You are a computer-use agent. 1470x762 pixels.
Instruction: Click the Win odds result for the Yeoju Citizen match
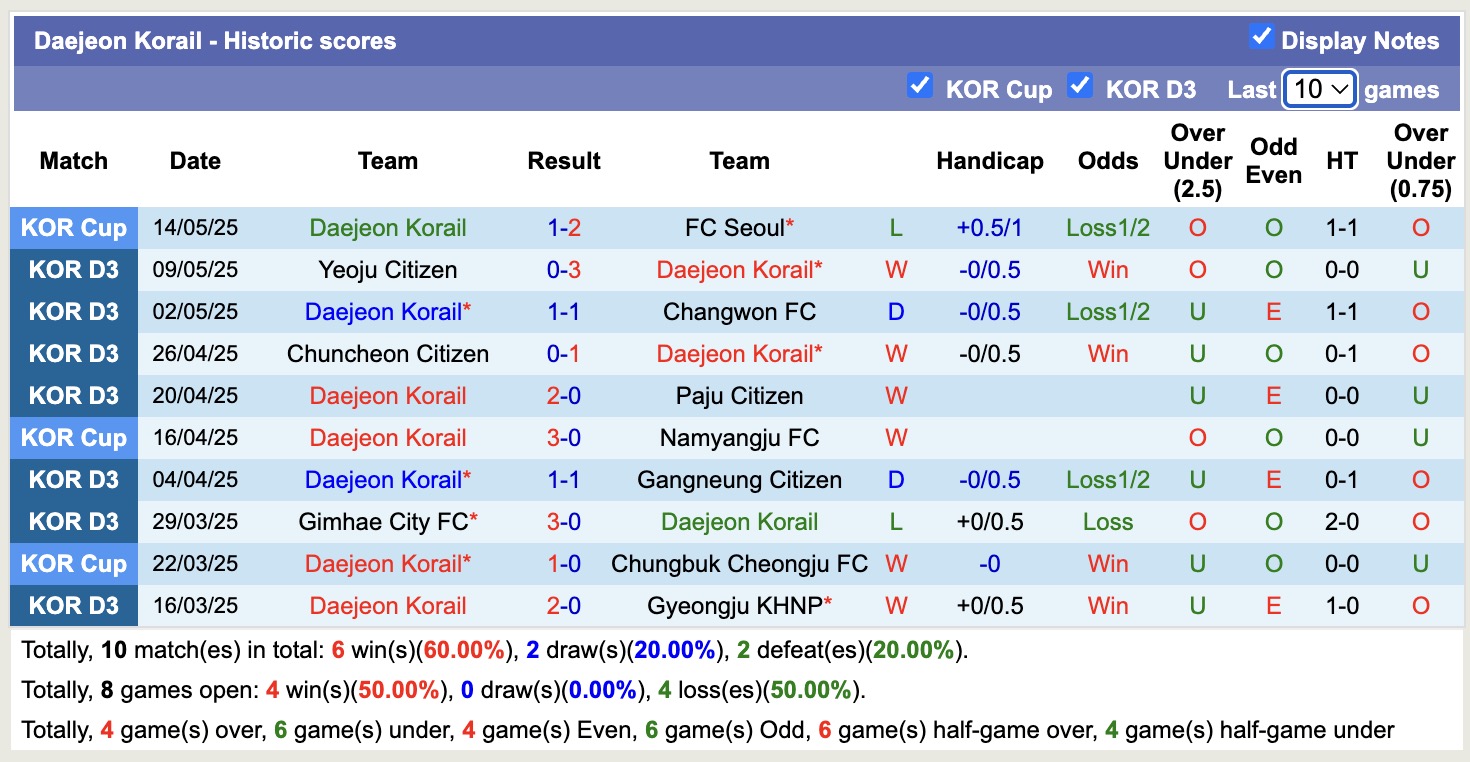(1107, 269)
